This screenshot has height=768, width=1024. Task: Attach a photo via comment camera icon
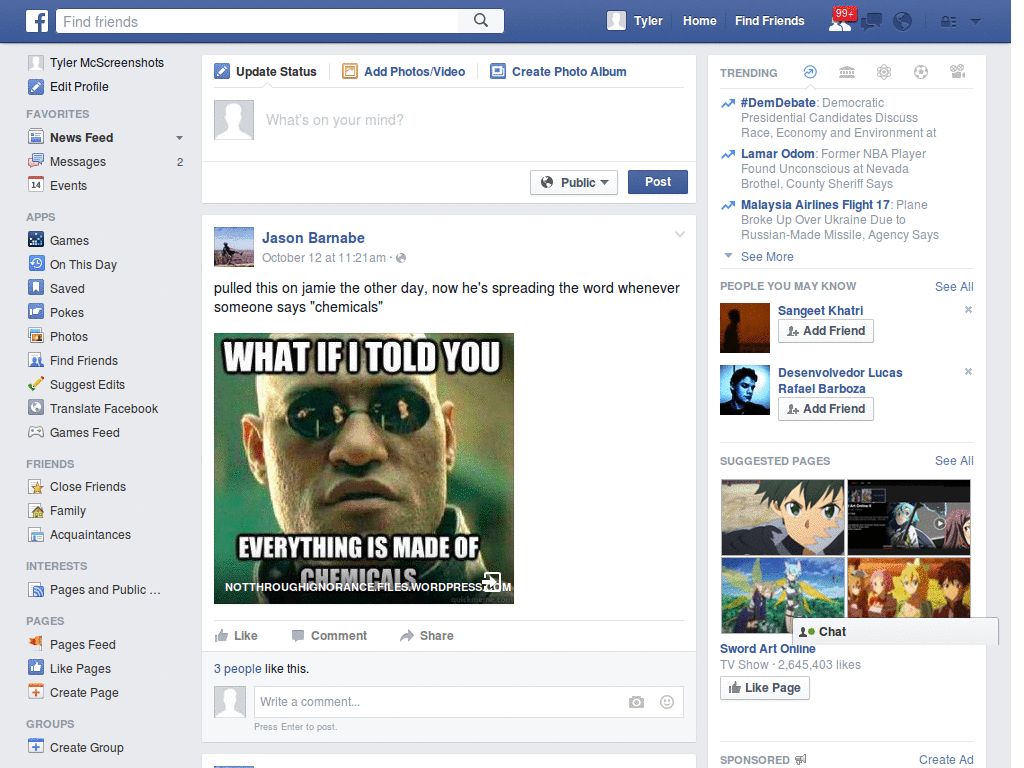[636, 702]
